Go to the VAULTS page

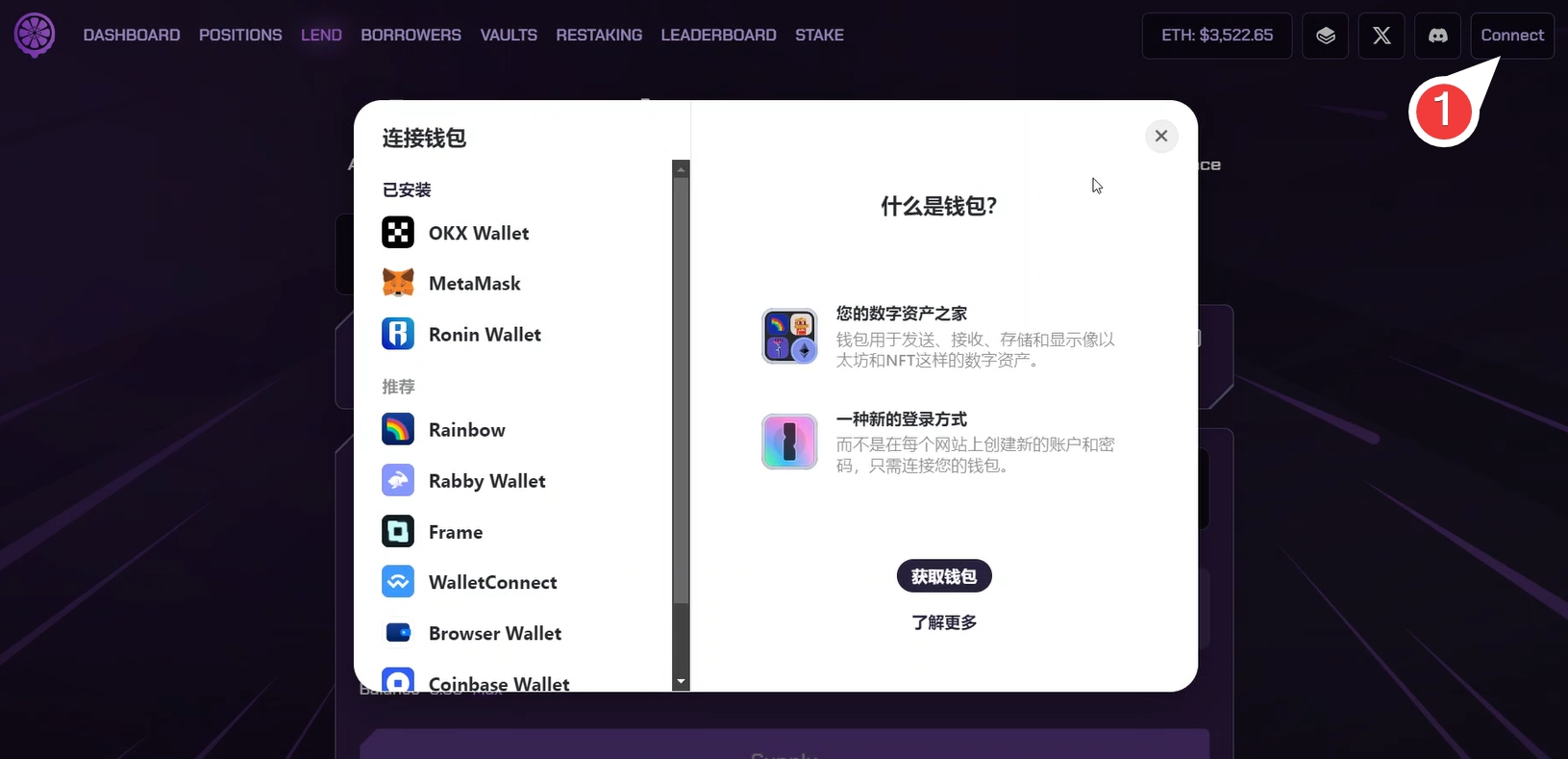(509, 35)
